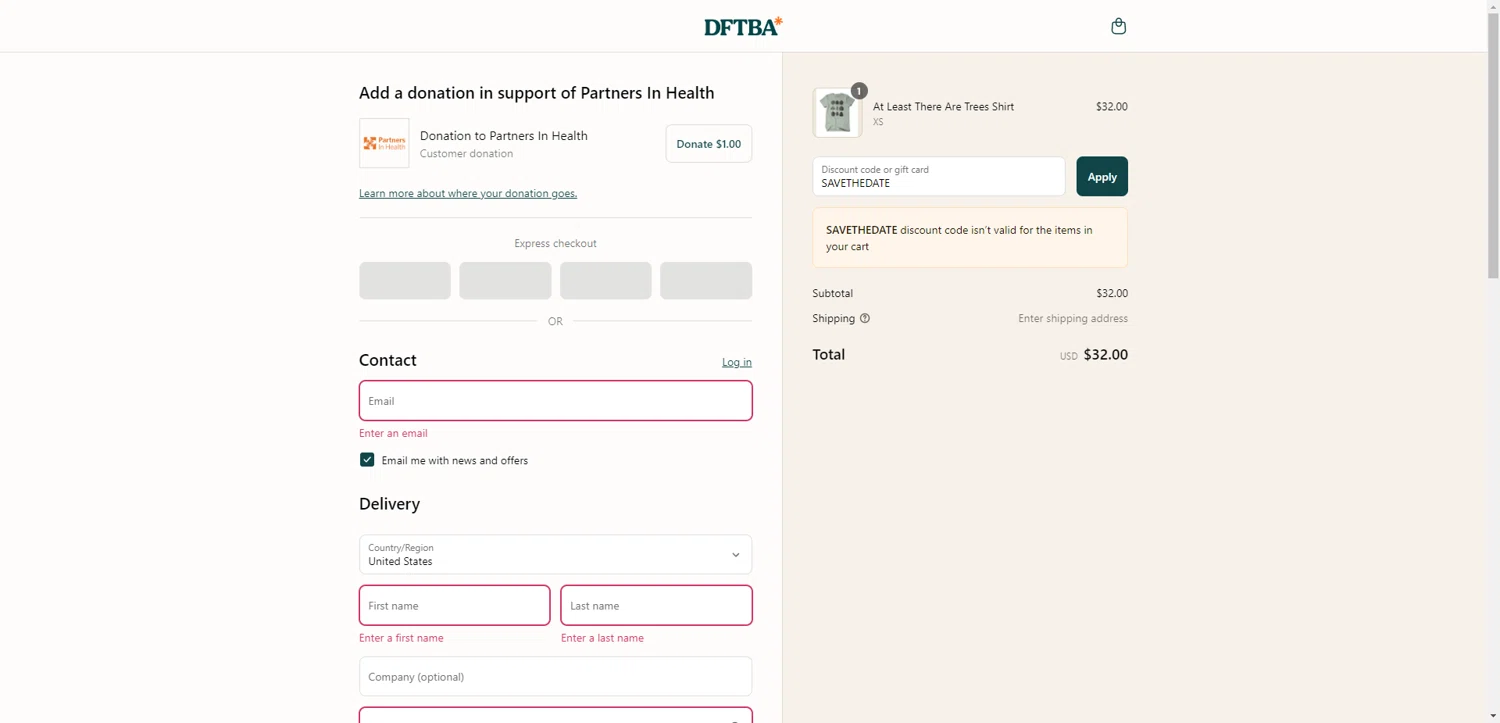Click the 'Donation to Partners In Health' title
The image size is (1500, 723).
coord(503,136)
